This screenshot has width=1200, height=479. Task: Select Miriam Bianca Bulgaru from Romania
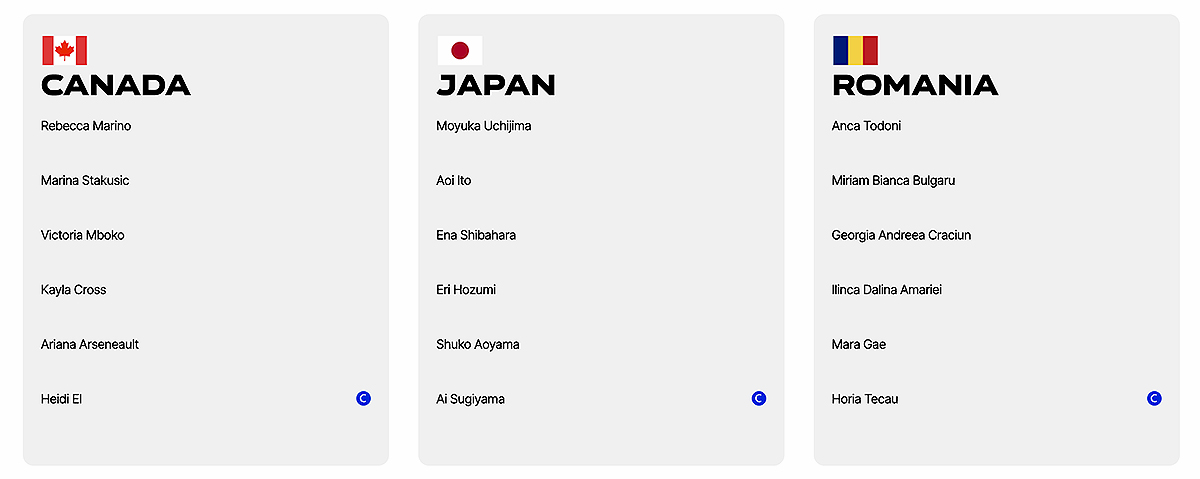pos(894,181)
